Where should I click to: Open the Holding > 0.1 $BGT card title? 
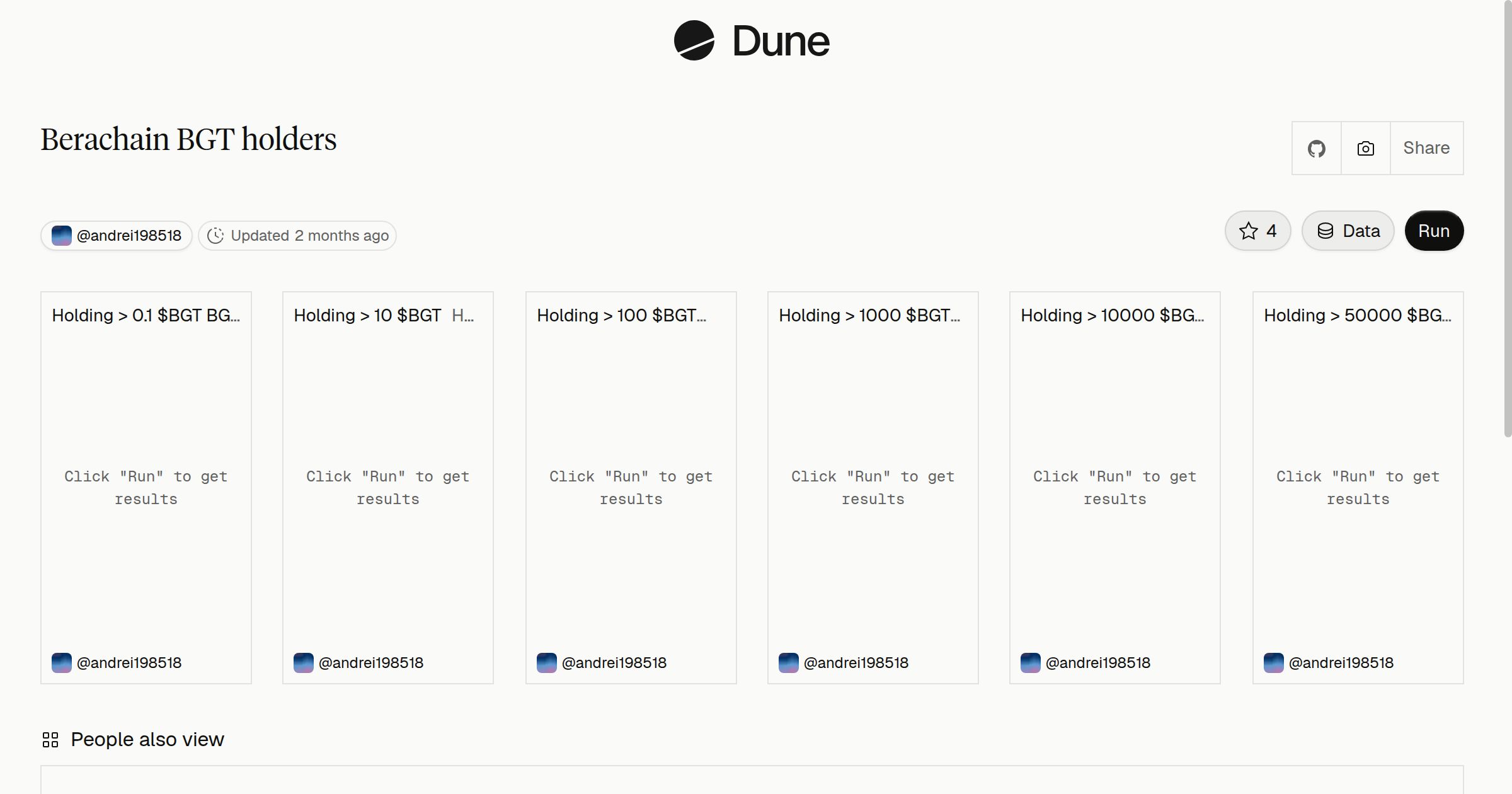tap(146, 315)
